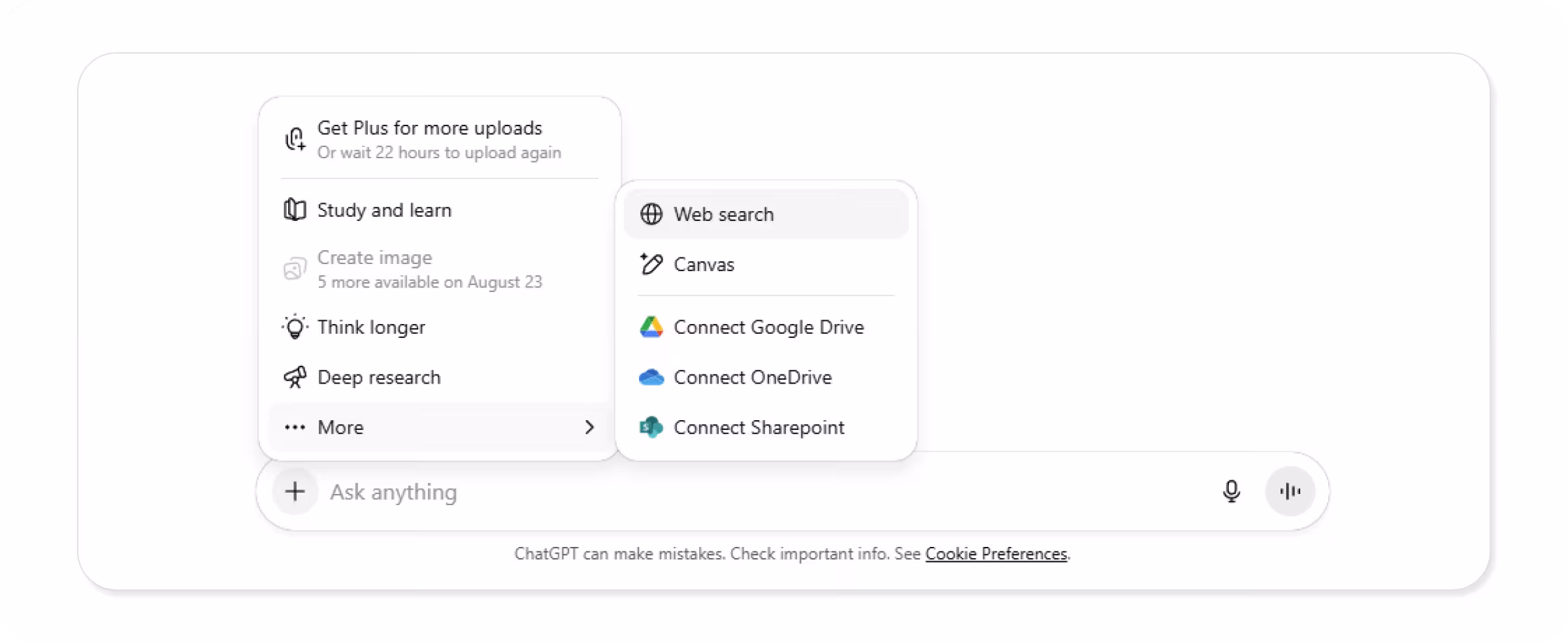Click the plus icon in the composer
The width and height of the screenshot is (1568, 643).
(295, 491)
